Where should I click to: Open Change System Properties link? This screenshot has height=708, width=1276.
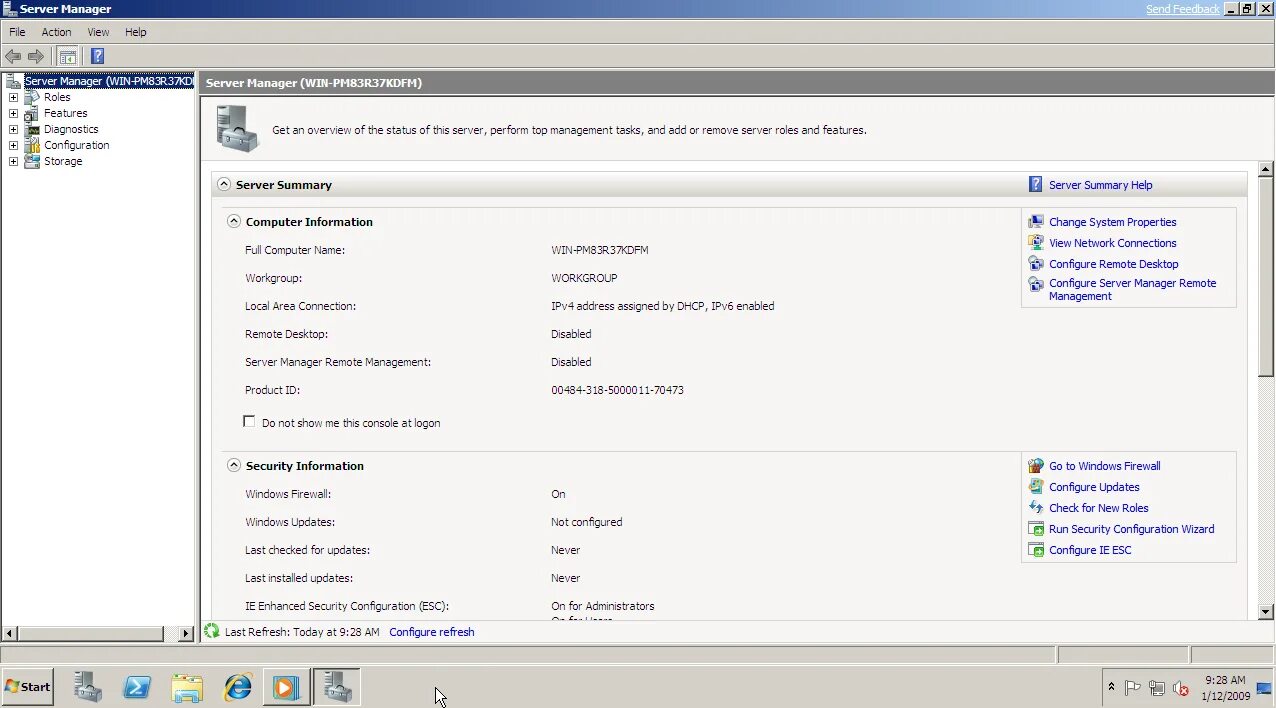1112,222
